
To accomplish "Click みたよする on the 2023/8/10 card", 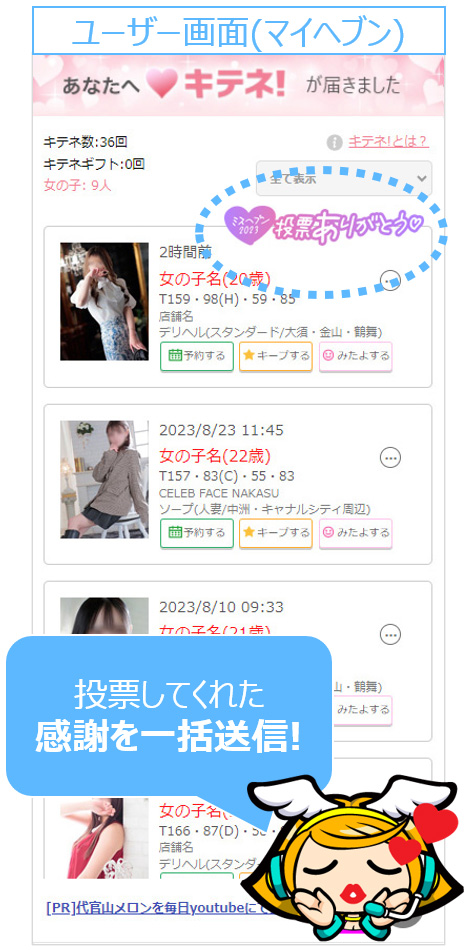I will point(362,709).
